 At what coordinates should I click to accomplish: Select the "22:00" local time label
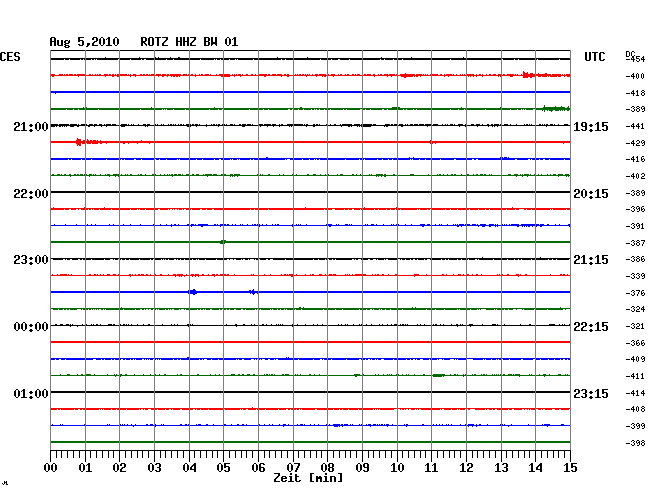point(31,194)
